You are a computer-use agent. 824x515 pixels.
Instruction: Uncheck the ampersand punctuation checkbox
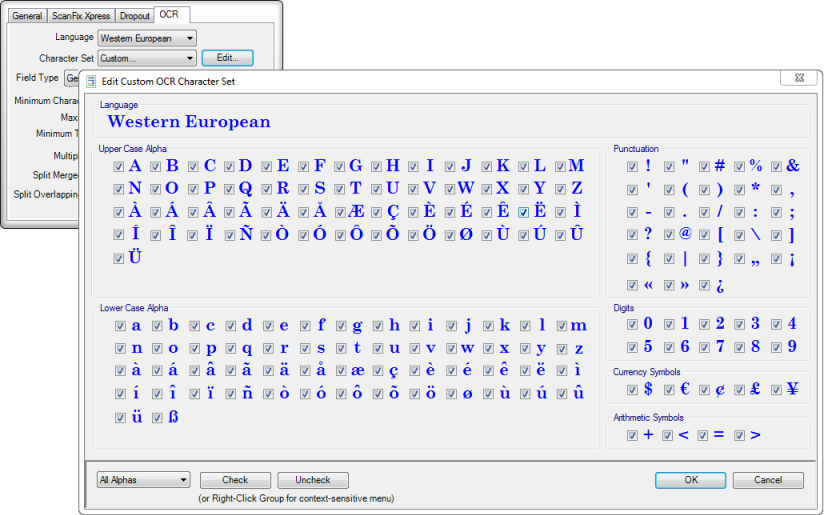click(x=776, y=166)
